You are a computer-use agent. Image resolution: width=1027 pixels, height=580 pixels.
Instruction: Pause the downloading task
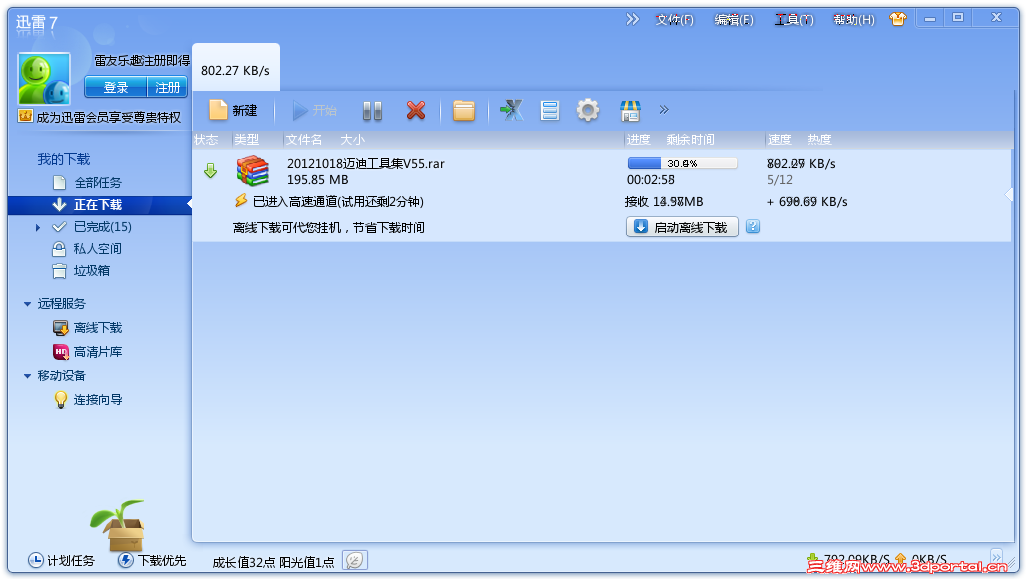click(372, 110)
